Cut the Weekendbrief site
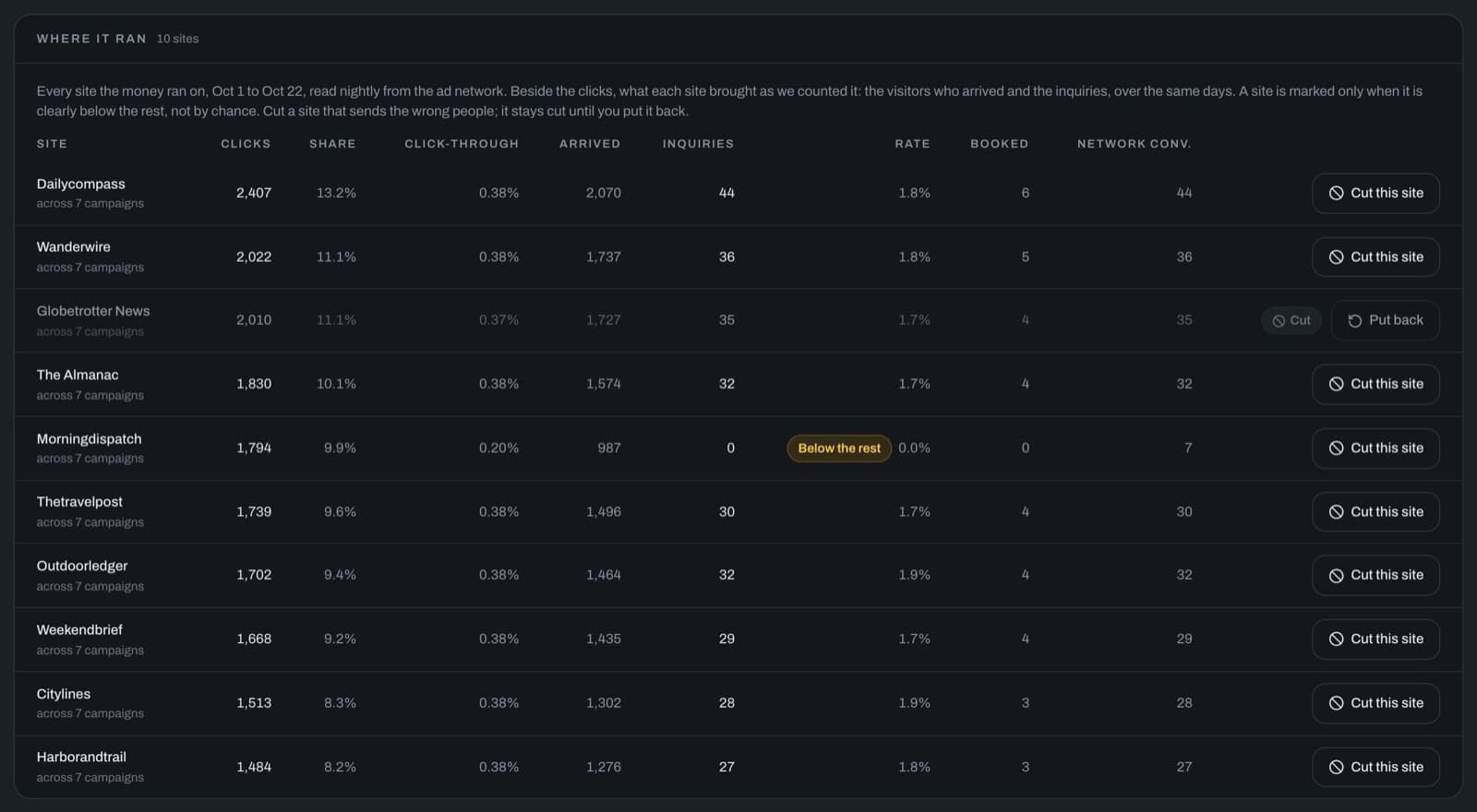This screenshot has height=812, width=1477. pos(1375,639)
